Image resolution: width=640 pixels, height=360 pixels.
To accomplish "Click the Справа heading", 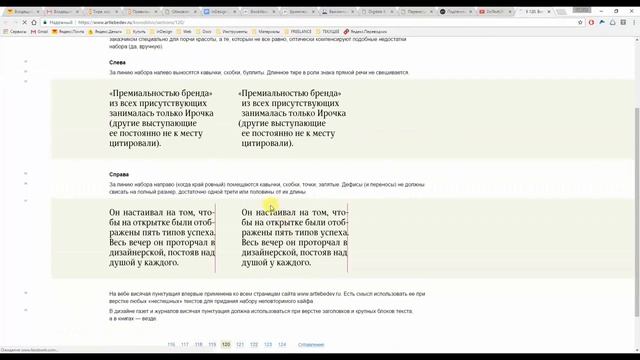I will [119, 174].
